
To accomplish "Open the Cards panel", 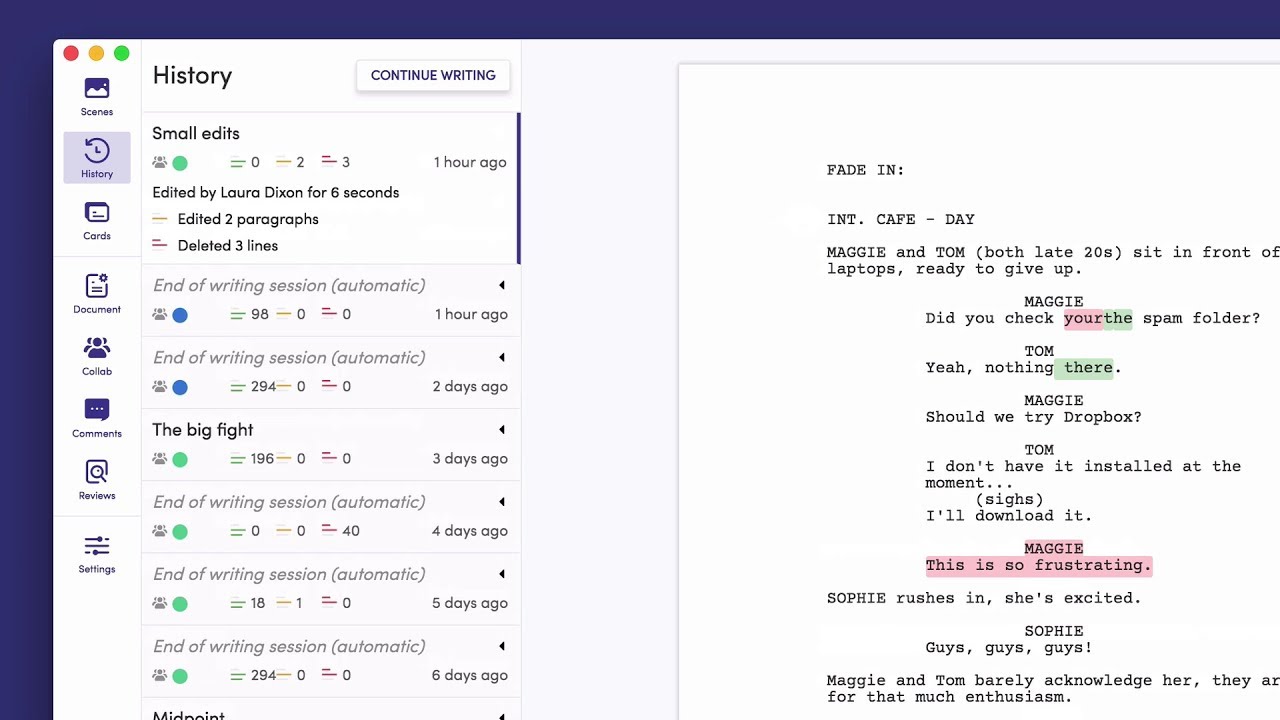I will [x=96, y=219].
